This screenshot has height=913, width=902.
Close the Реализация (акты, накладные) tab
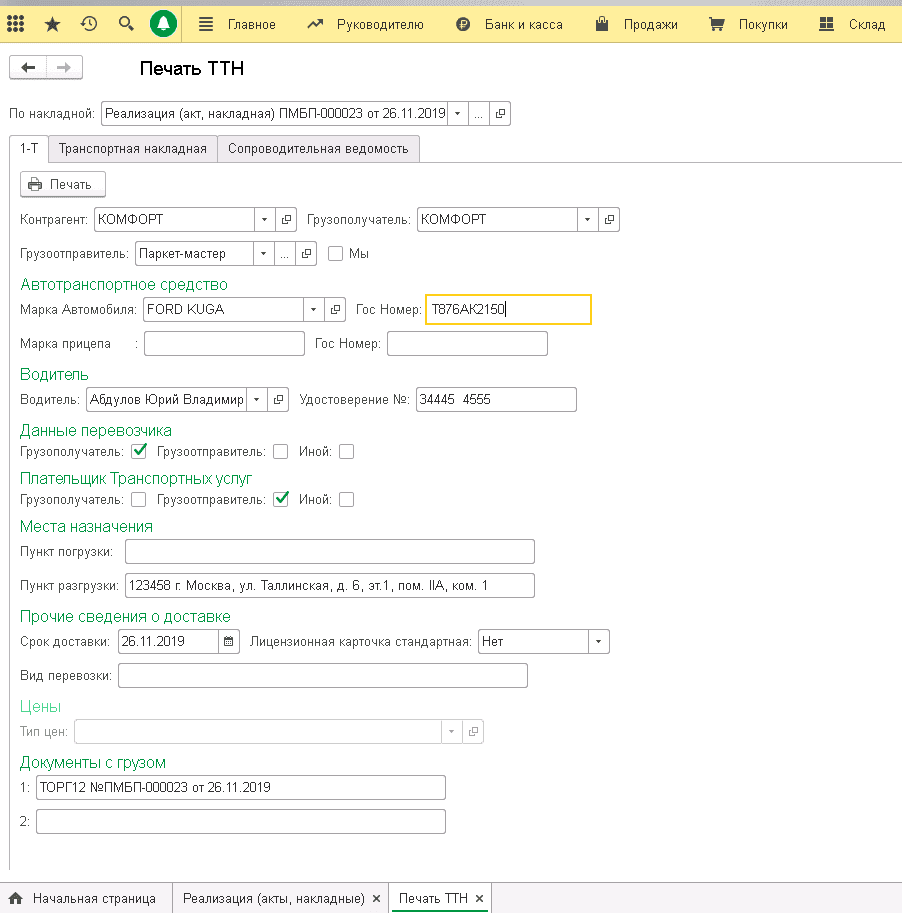[377, 898]
